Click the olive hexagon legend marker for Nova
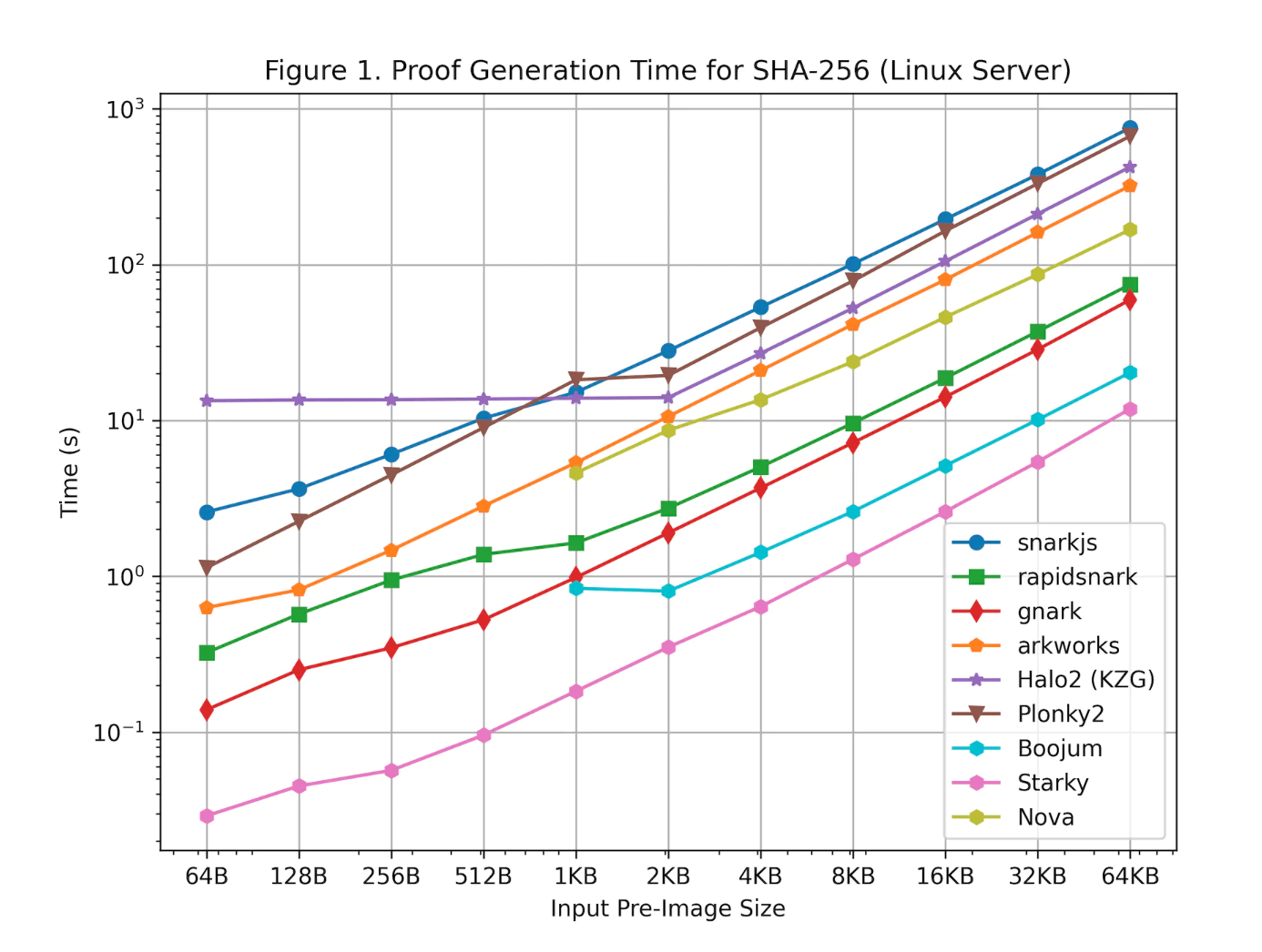 [977, 817]
